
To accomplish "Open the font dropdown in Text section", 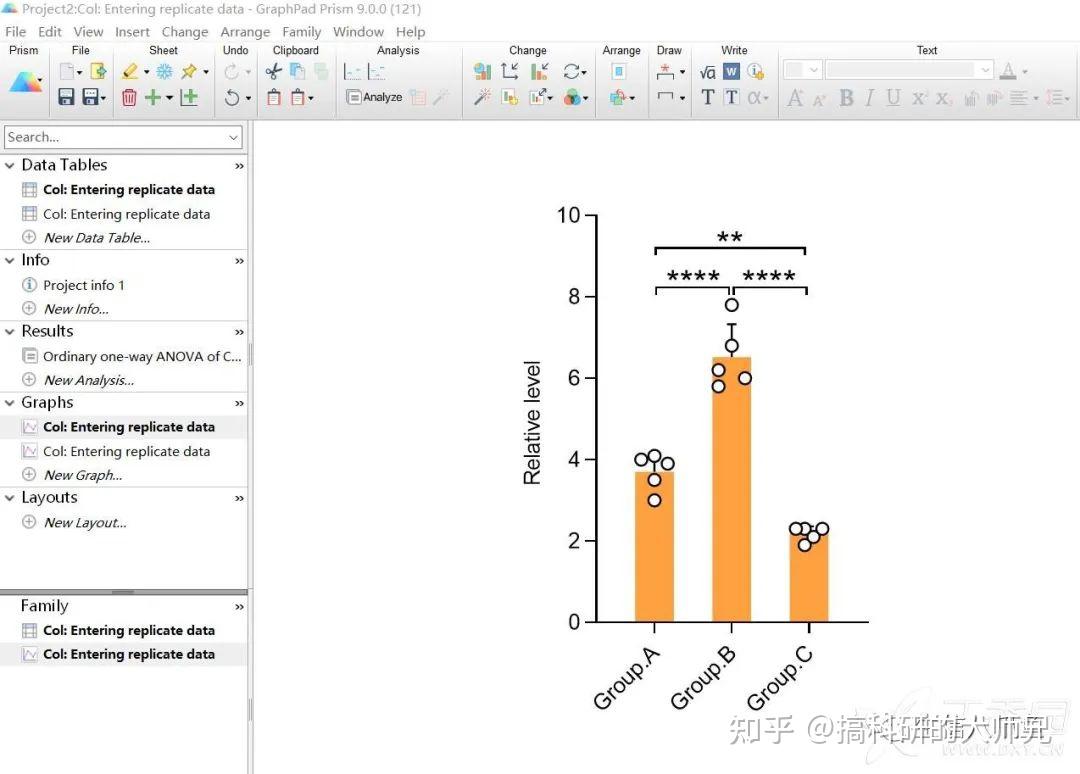I will (907, 69).
